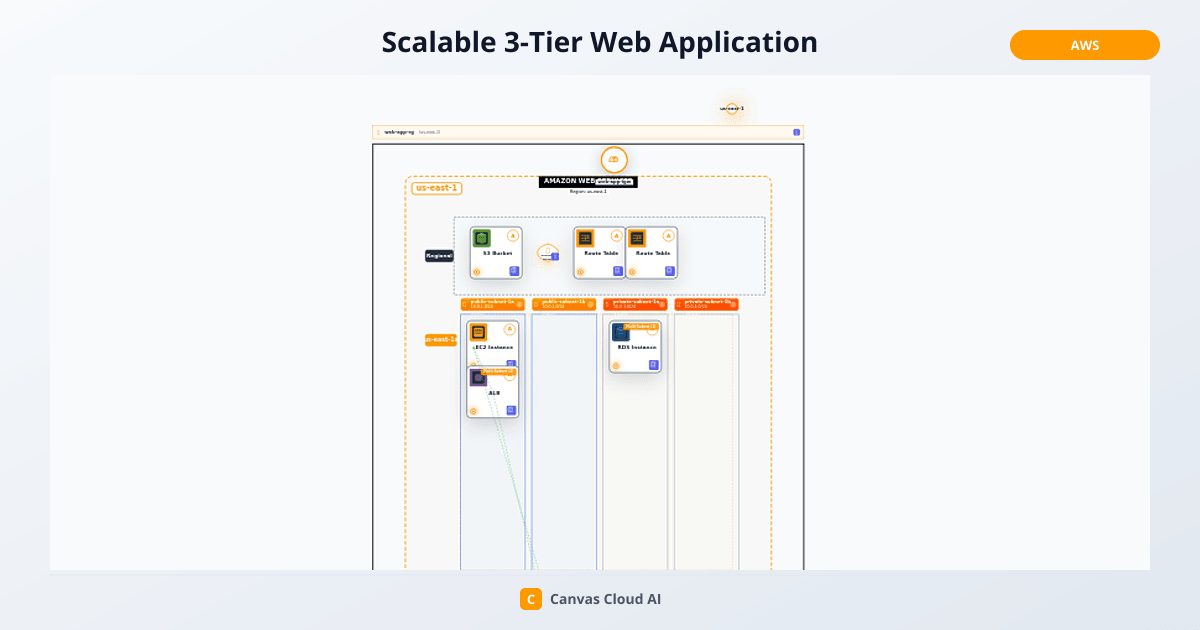Click the Canvas Cloud AI footer text
Image resolution: width=1200 pixels, height=630 pixels.
[x=606, y=599]
